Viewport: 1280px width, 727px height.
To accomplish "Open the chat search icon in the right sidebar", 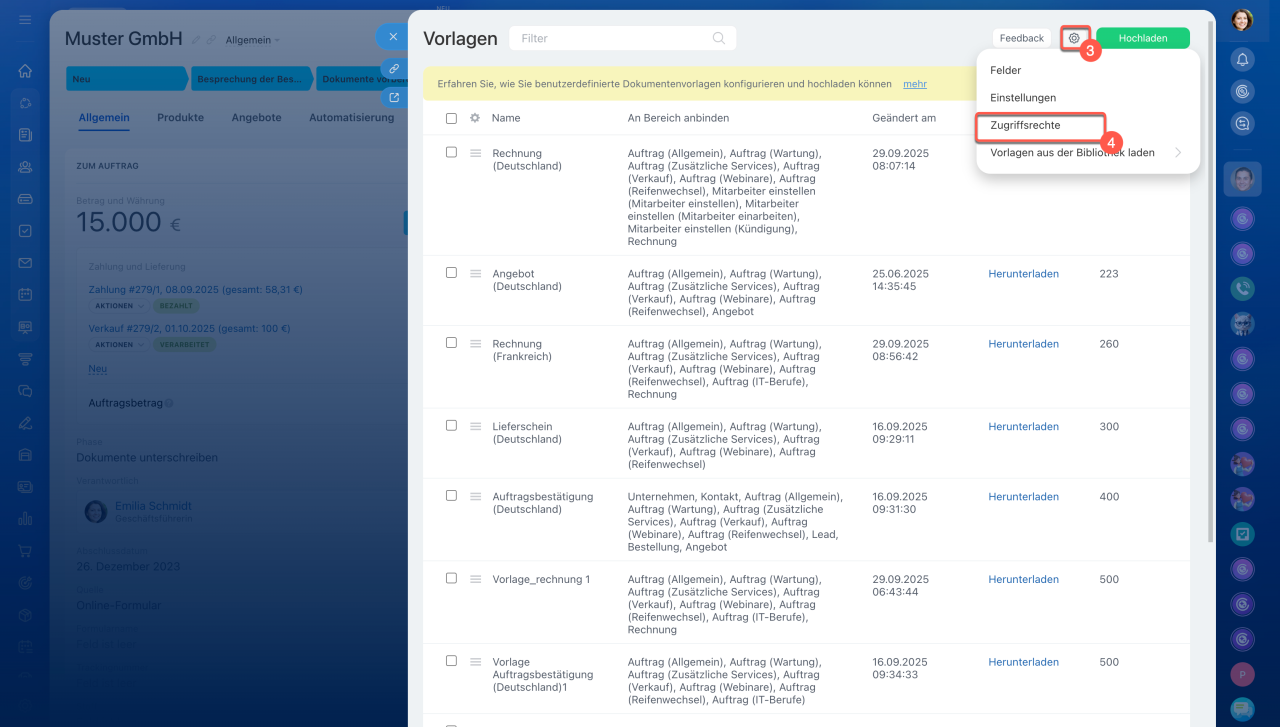I will pyautogui.click(x=1243, y=123).
